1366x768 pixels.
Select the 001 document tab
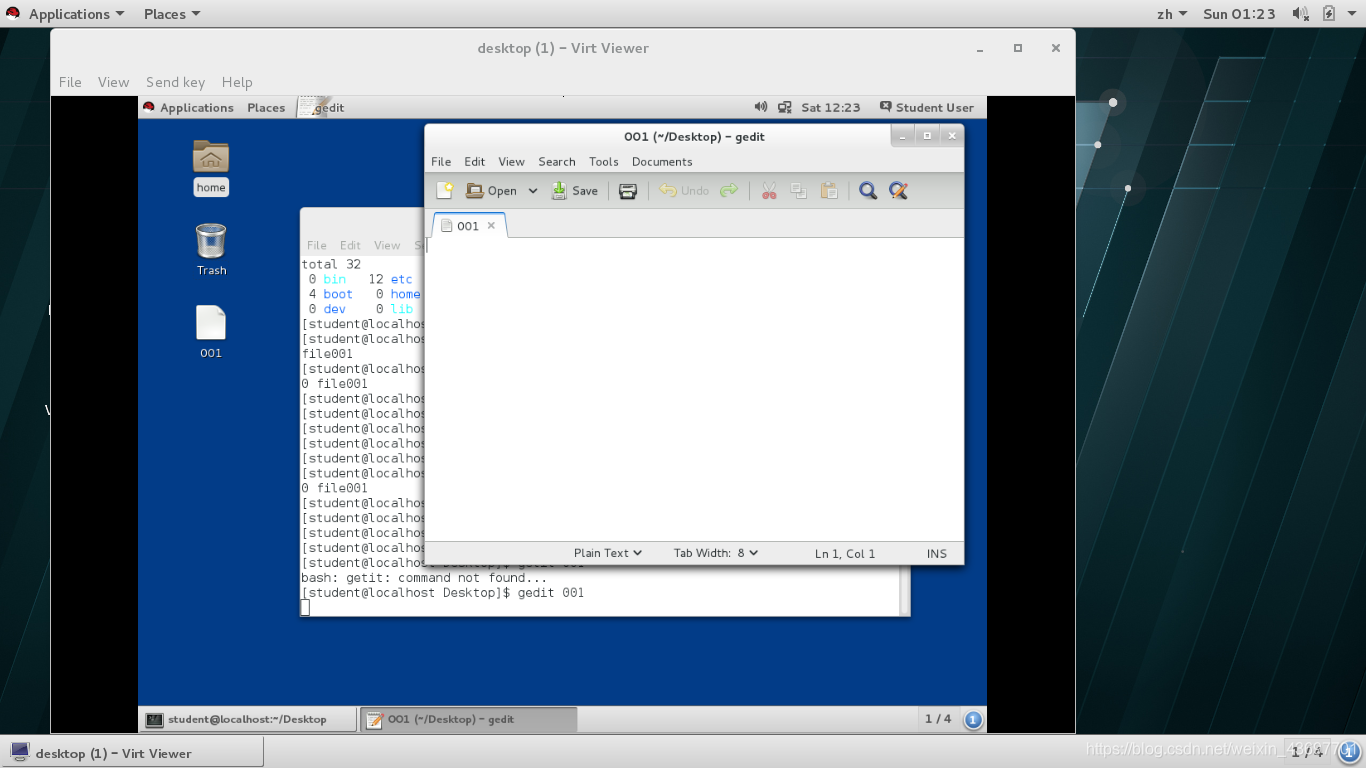click(x=468, y=226)
